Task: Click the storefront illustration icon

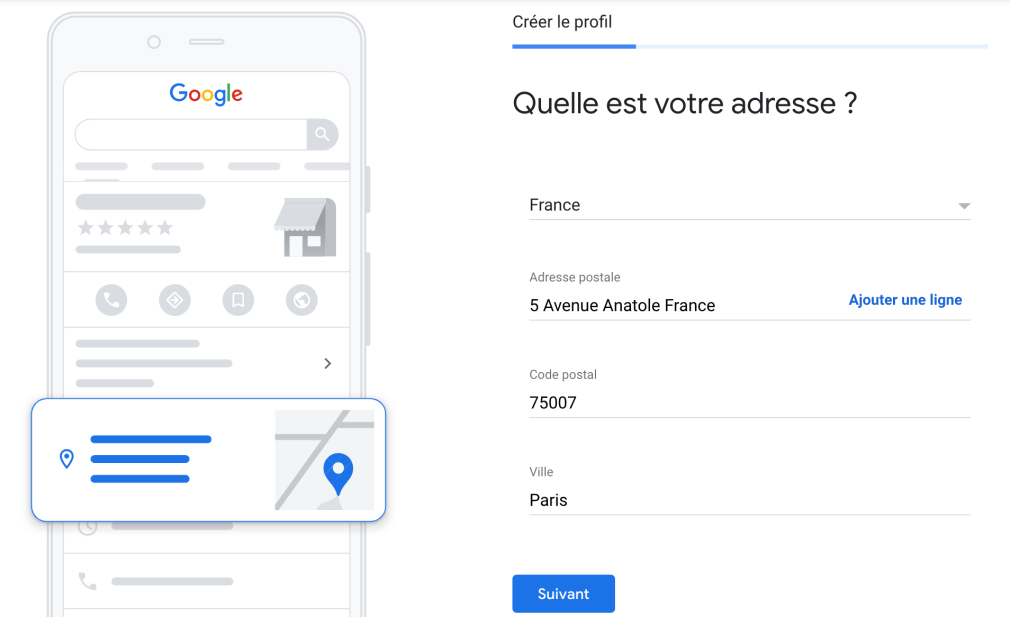Action: point(305,227)
